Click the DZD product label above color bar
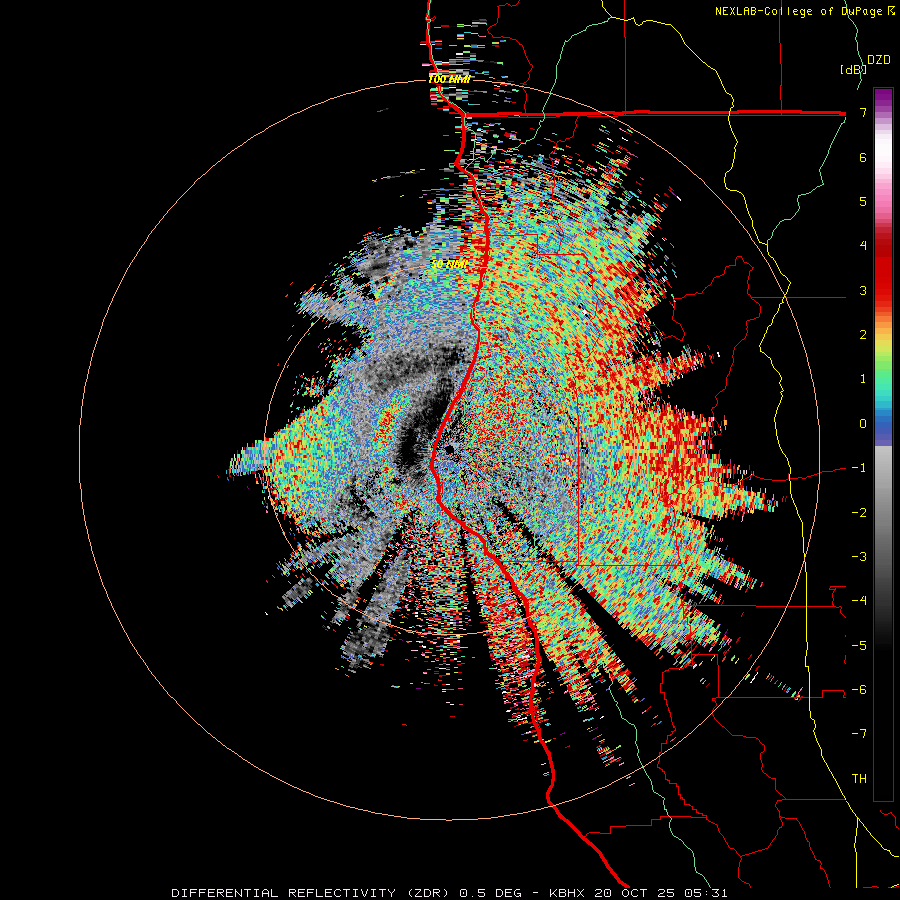 click(878, 60)
